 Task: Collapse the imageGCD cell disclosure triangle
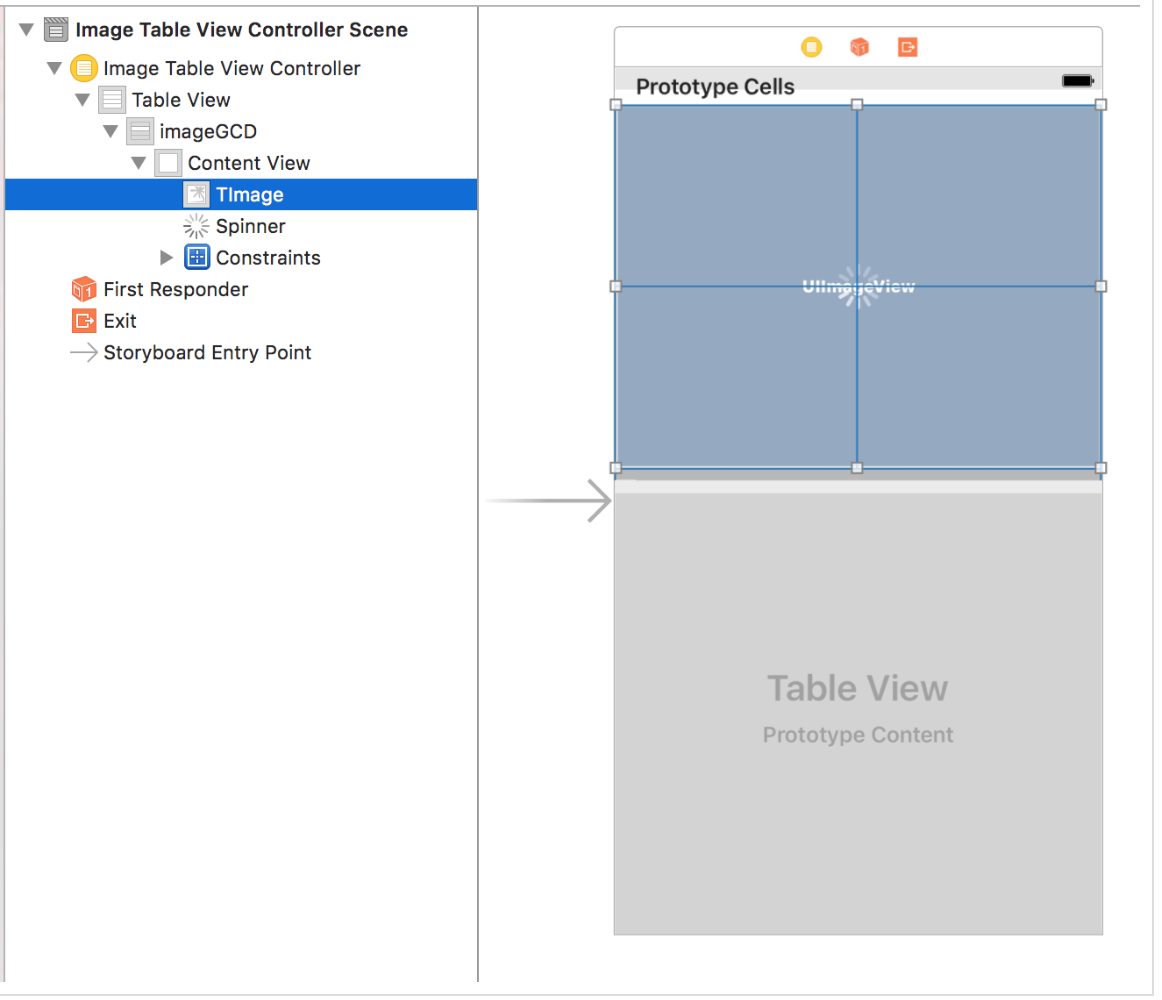pyautogui.click(x=111, y=131)
